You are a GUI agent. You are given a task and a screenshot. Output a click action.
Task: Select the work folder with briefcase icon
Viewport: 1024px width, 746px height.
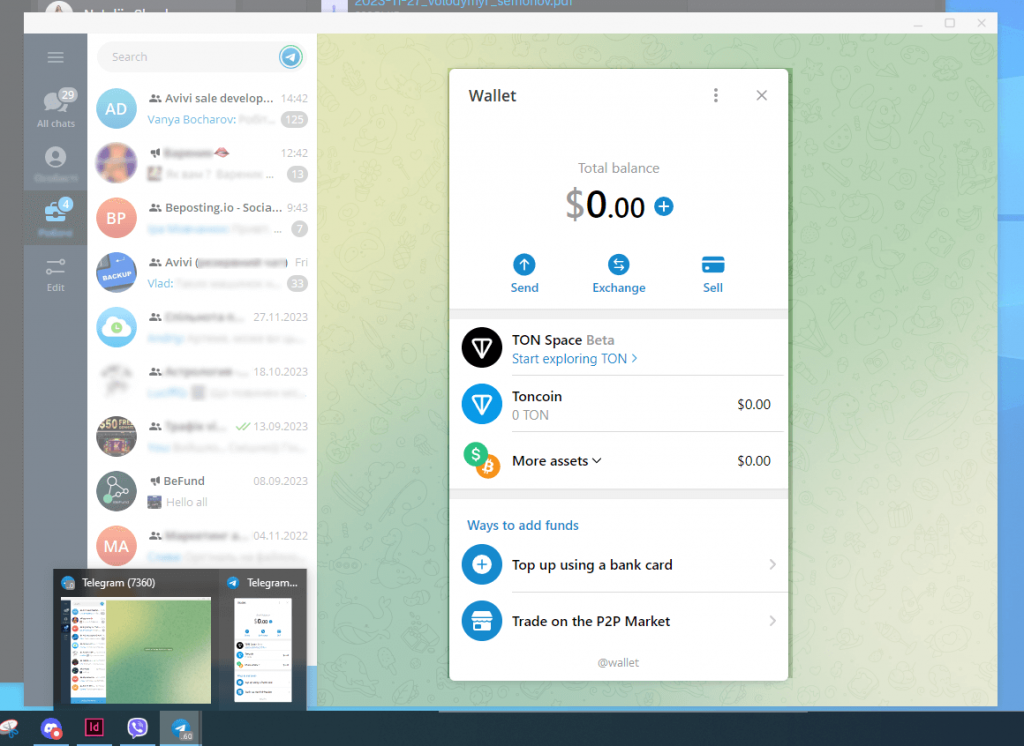[56, 218]
